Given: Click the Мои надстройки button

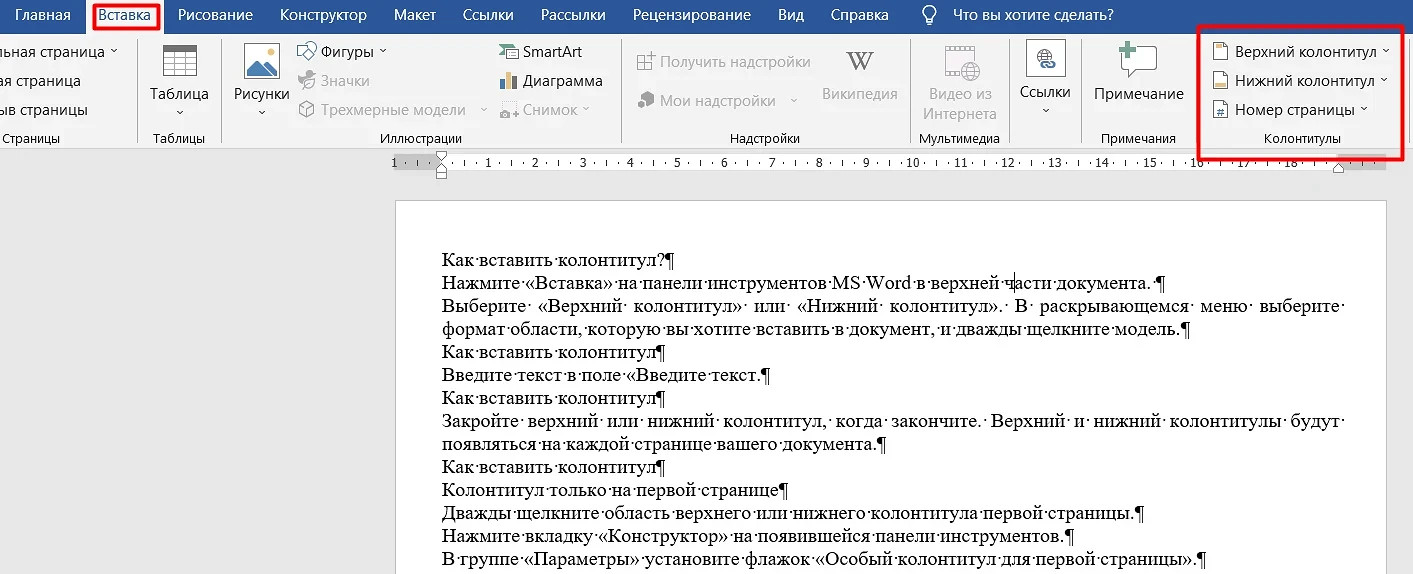Looking at the screenshot, I should (717, 100).
